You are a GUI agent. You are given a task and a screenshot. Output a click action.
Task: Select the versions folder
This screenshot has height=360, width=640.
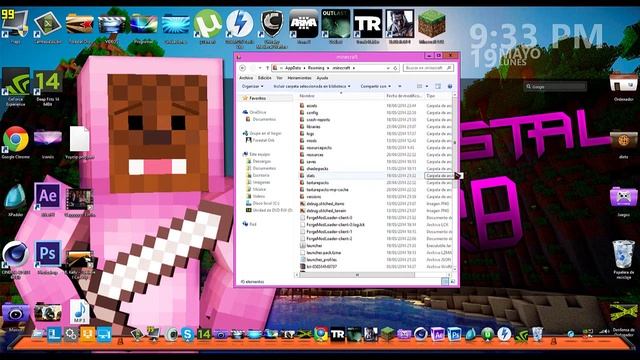click(x=313, y=196)
